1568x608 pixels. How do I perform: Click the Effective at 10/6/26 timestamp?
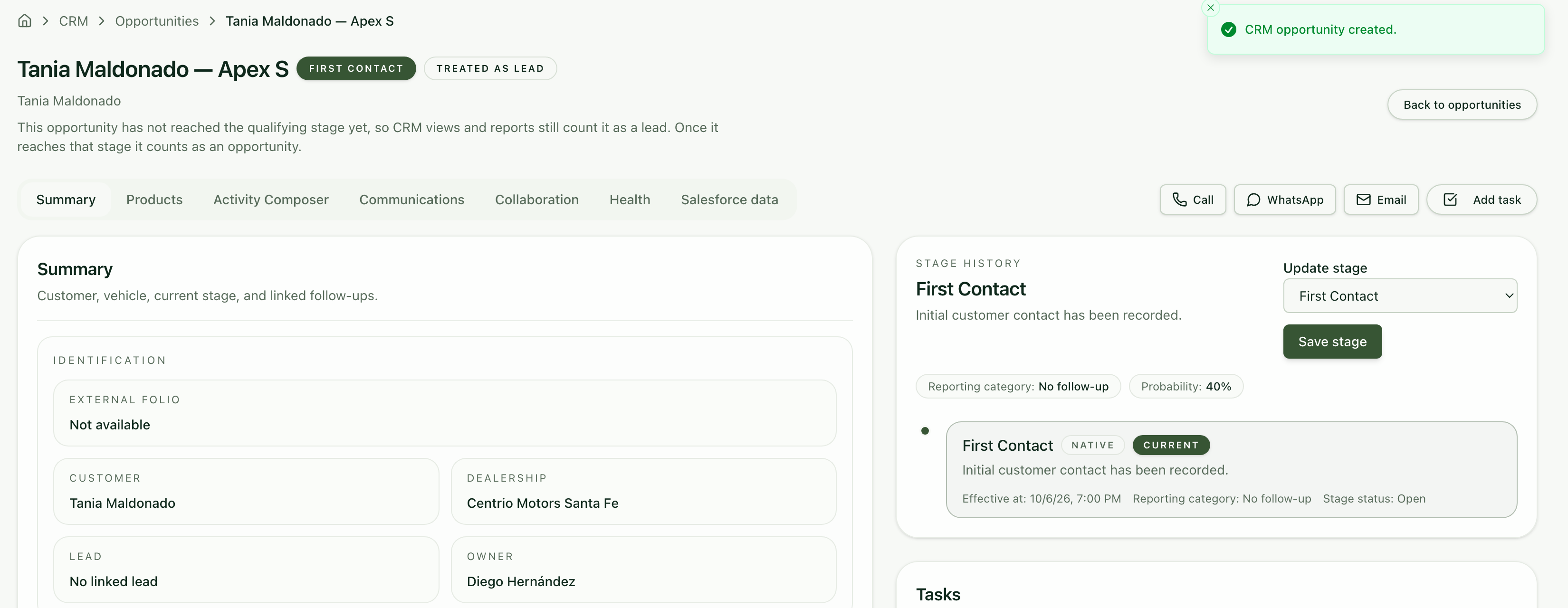coord(1041,498)
